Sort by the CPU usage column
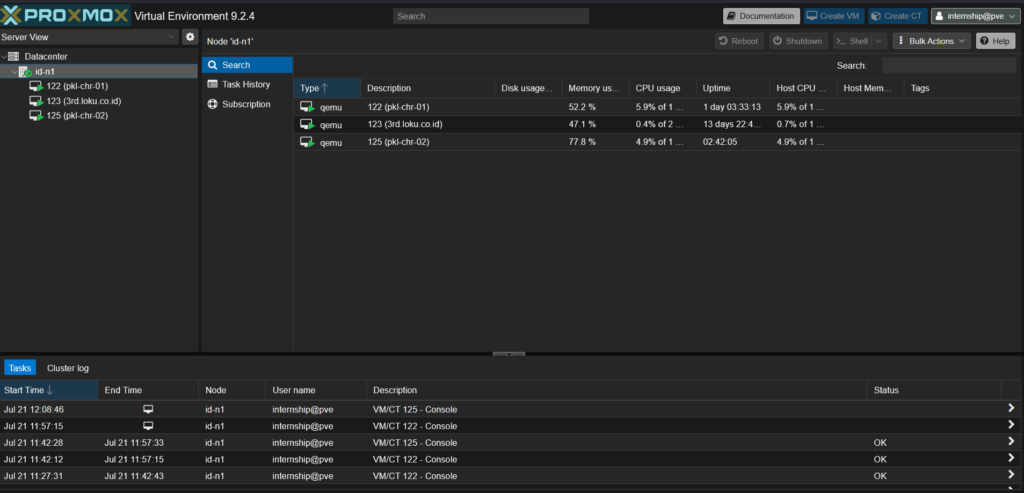The height and width of the screenshot is (493, 1024). point(663,88)
